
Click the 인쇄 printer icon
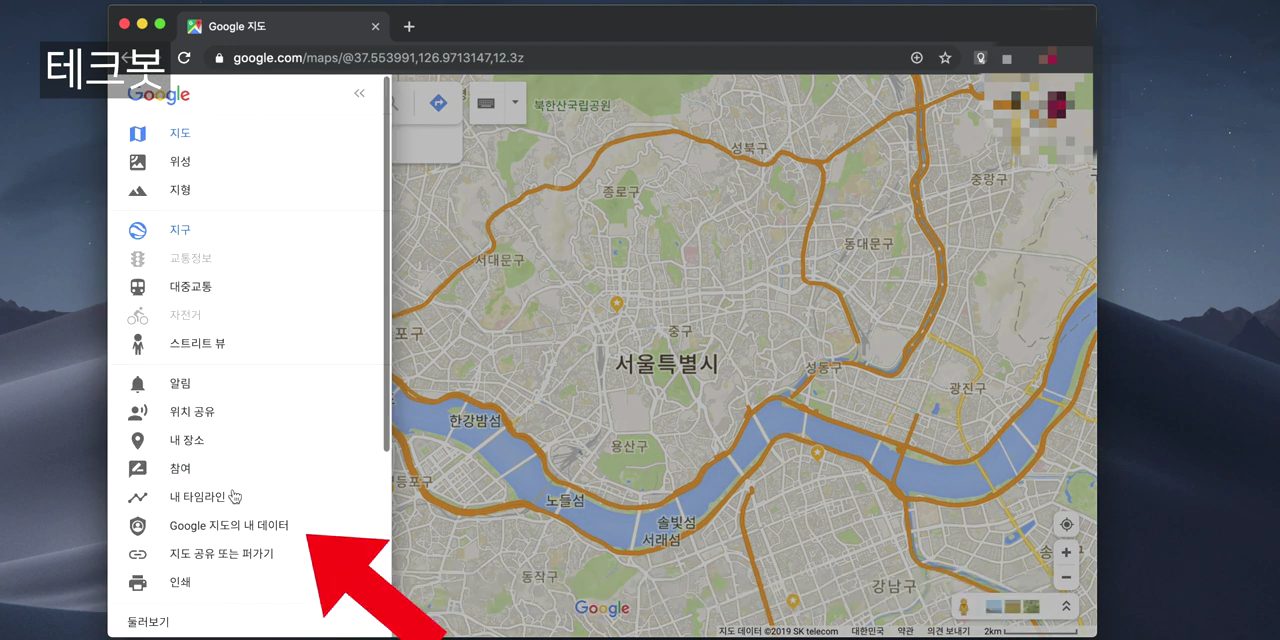click(x=138, y=583)
